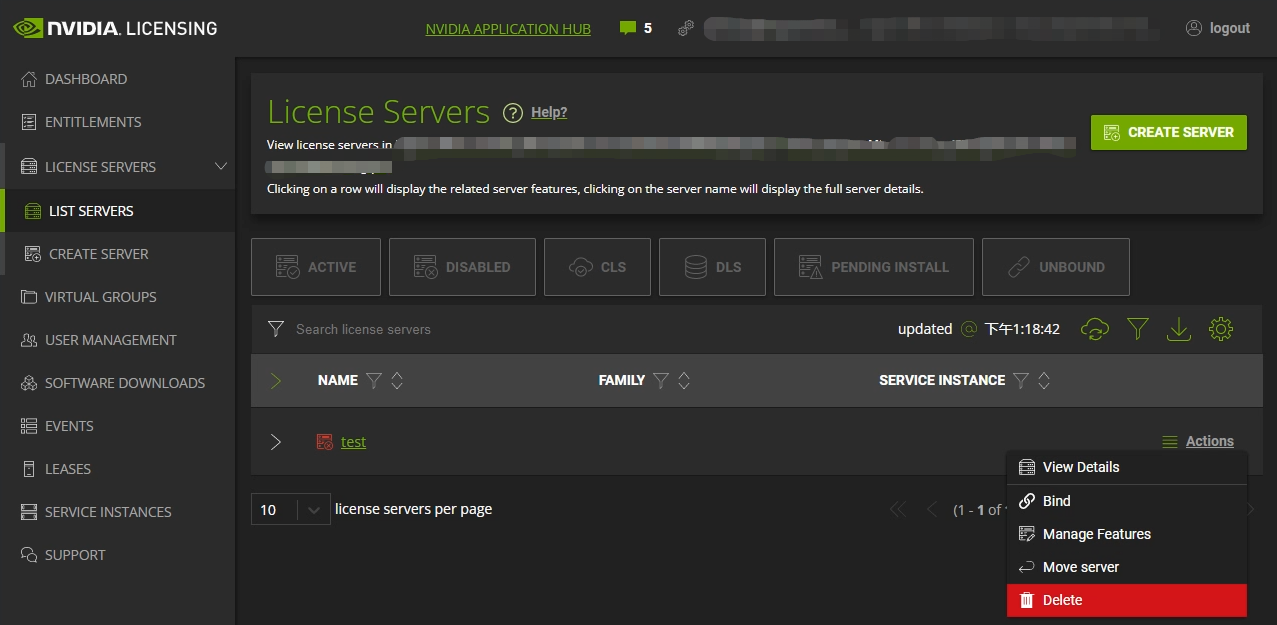
Task: Click the green filter funnel toolbar icon
Action: tap(1137, 329)
